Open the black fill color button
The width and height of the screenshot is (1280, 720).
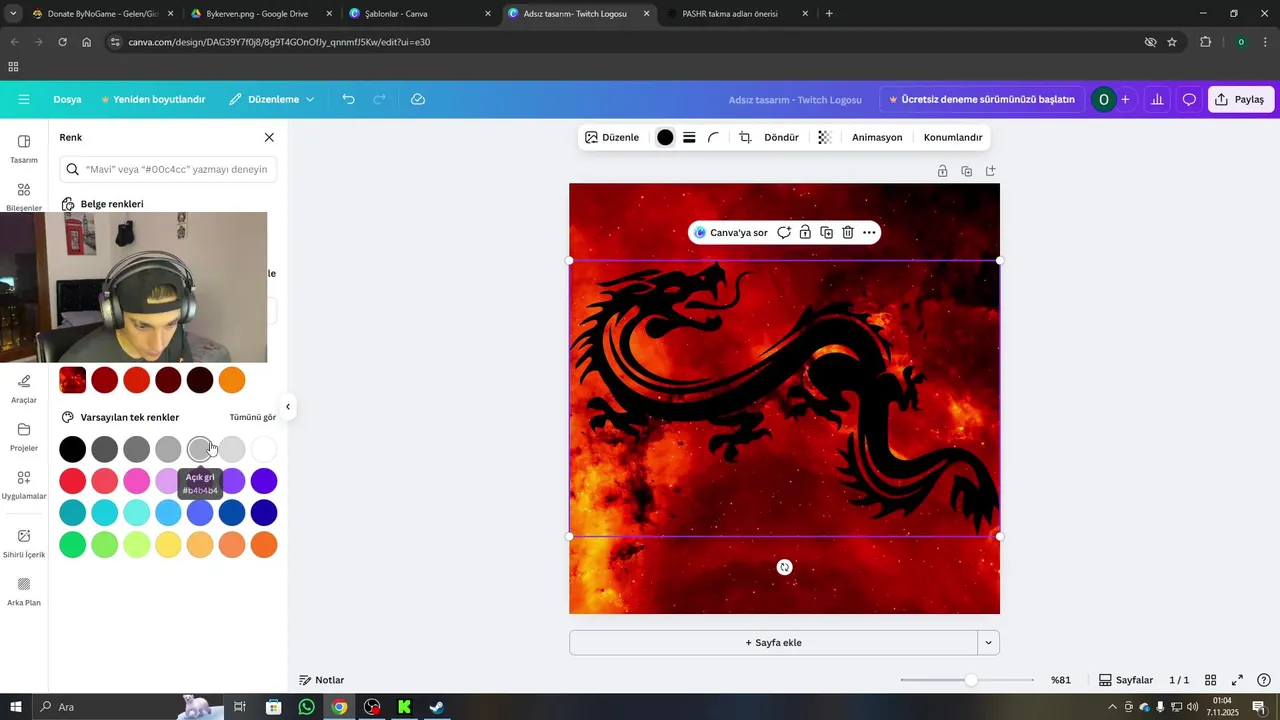tap(665, 137)
